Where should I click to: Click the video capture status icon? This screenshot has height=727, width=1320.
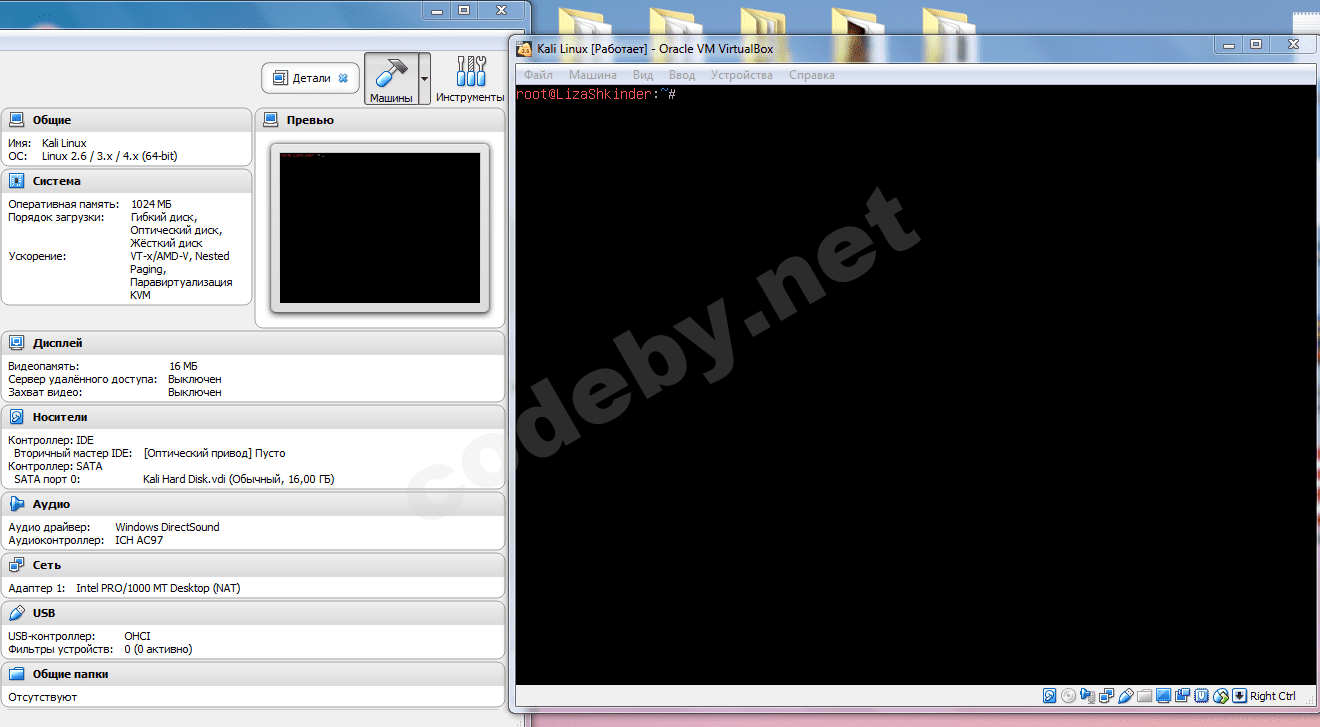coord(1183,696)
